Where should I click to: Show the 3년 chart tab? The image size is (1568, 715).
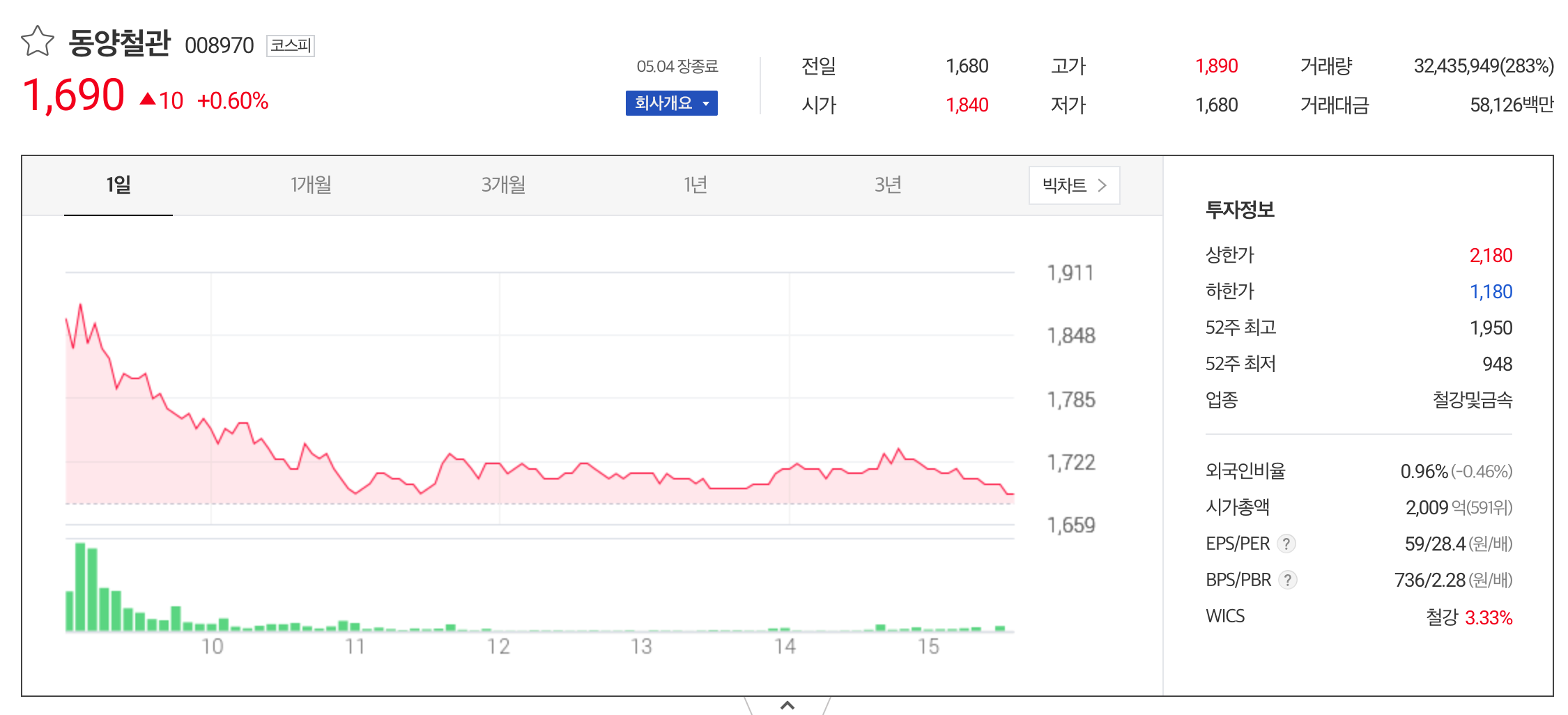click(x=888, y=185)
